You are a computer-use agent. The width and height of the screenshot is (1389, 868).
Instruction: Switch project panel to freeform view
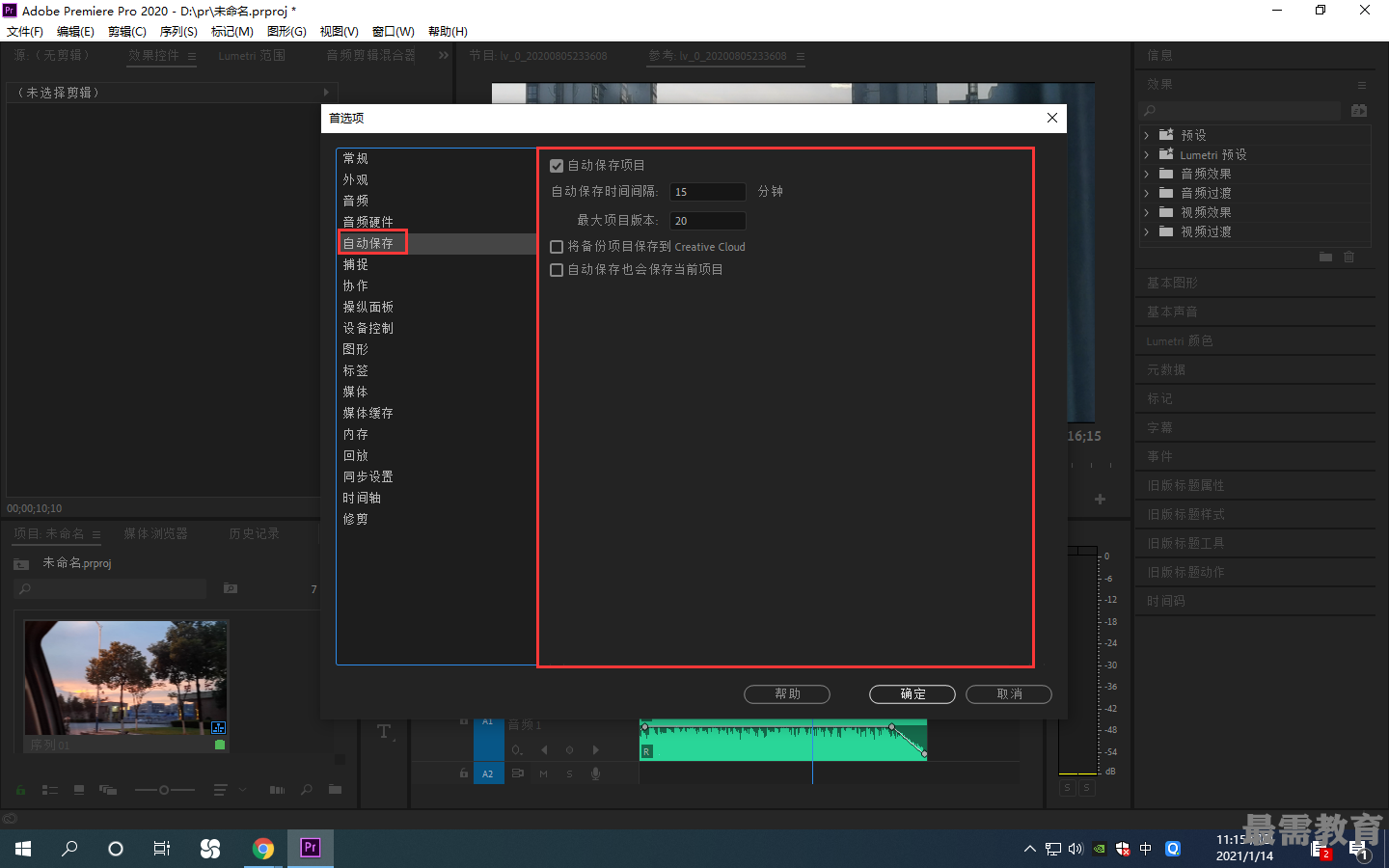108,790
